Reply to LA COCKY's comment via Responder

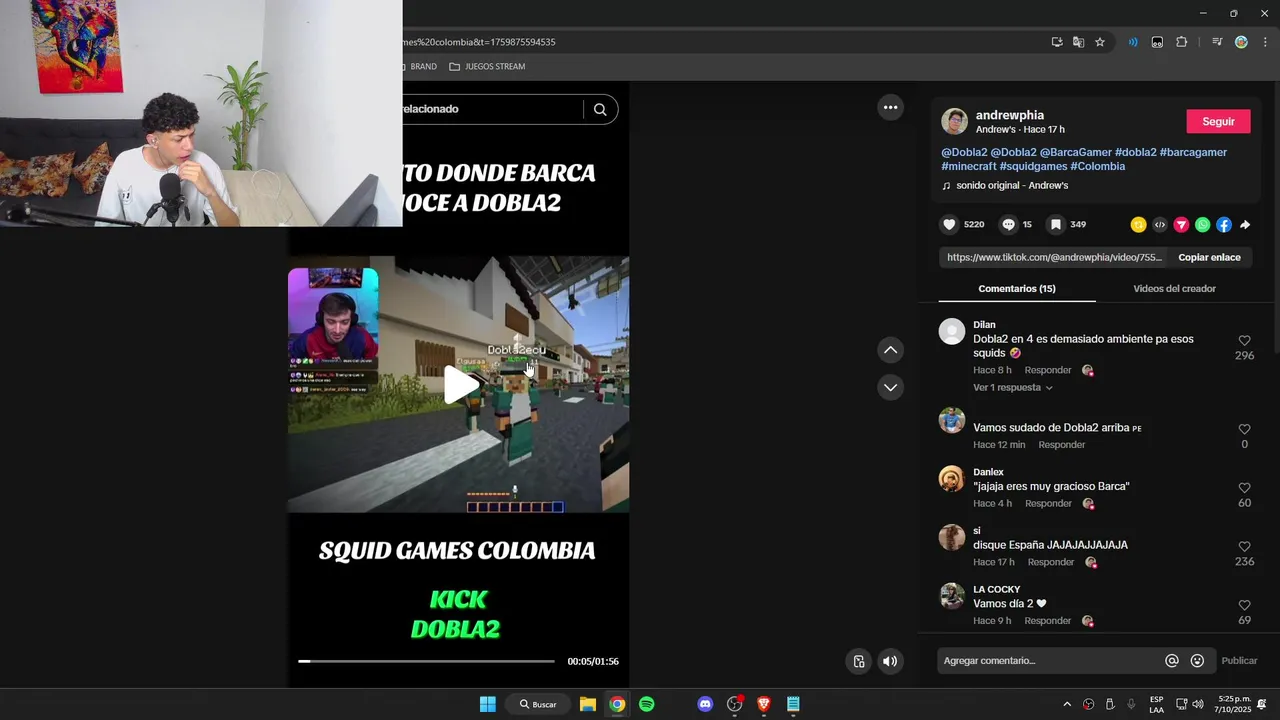(1048, 621)
